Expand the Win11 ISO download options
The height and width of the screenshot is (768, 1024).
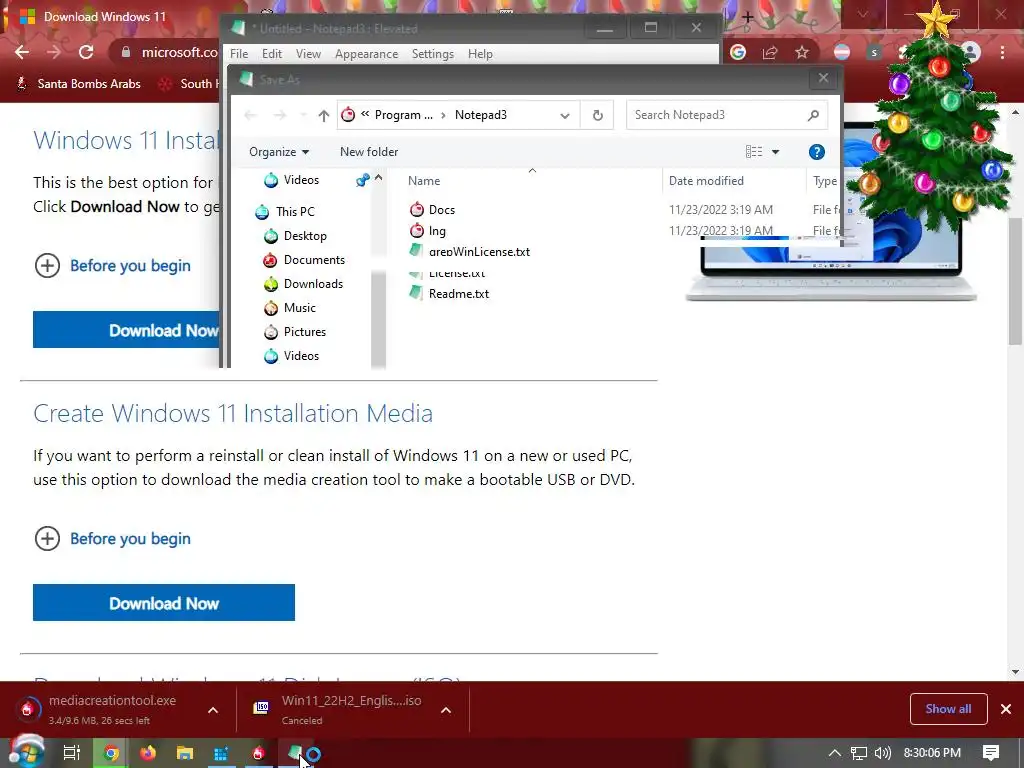(x=445, y=710)
